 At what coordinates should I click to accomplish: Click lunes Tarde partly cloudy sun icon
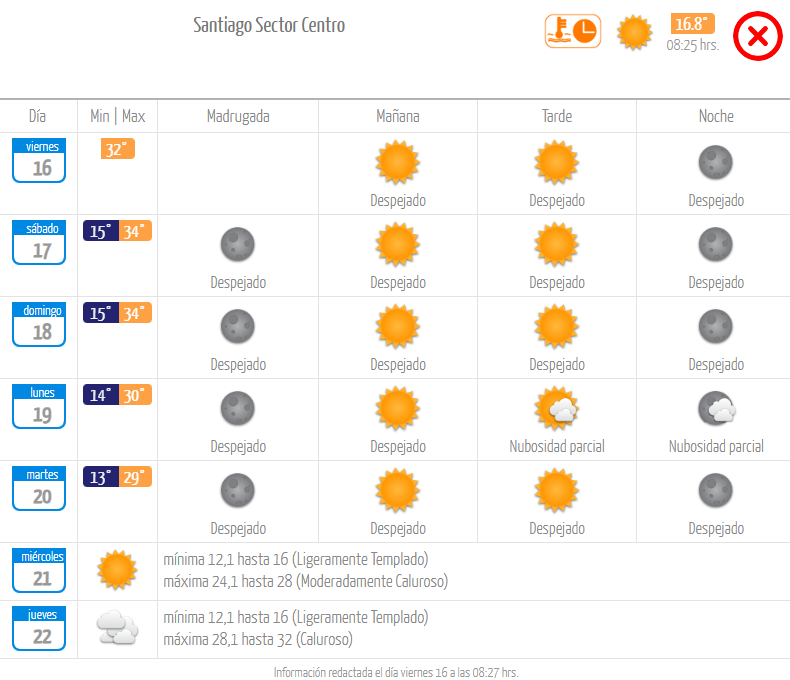tap(557, 408)
